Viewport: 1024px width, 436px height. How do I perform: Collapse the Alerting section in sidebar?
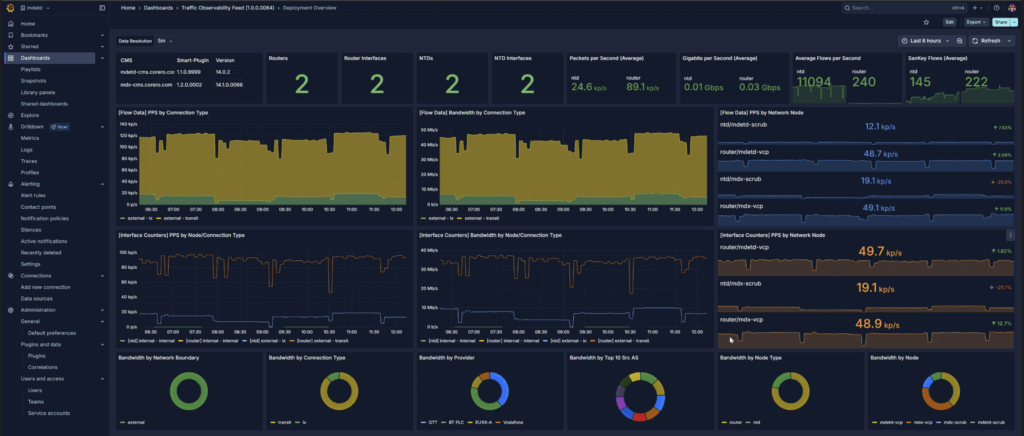pos(102,184)
